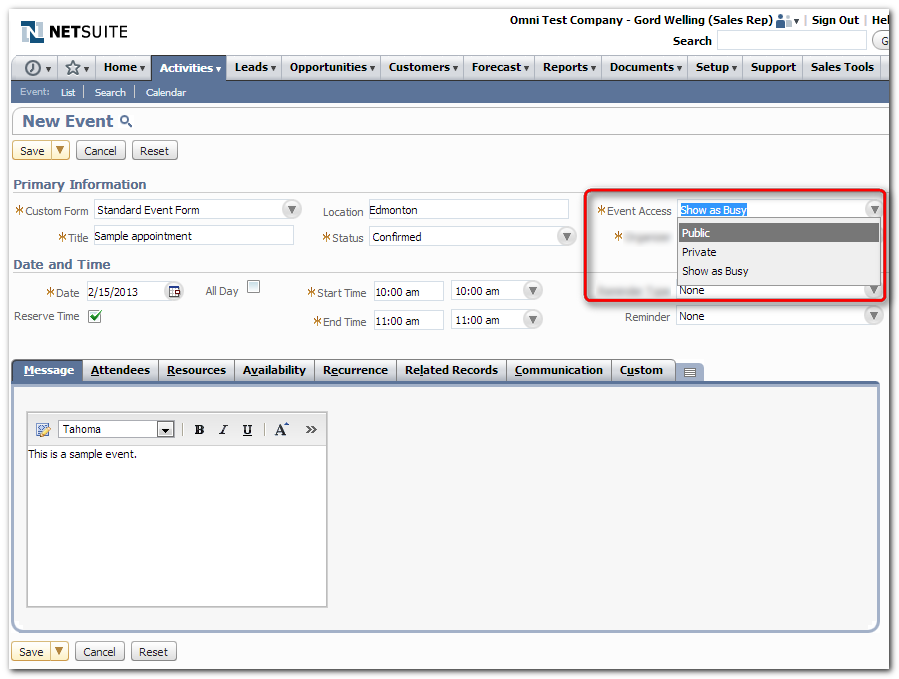
Task: Click the bottom Reset button
Action: click(x=153, y=651)
